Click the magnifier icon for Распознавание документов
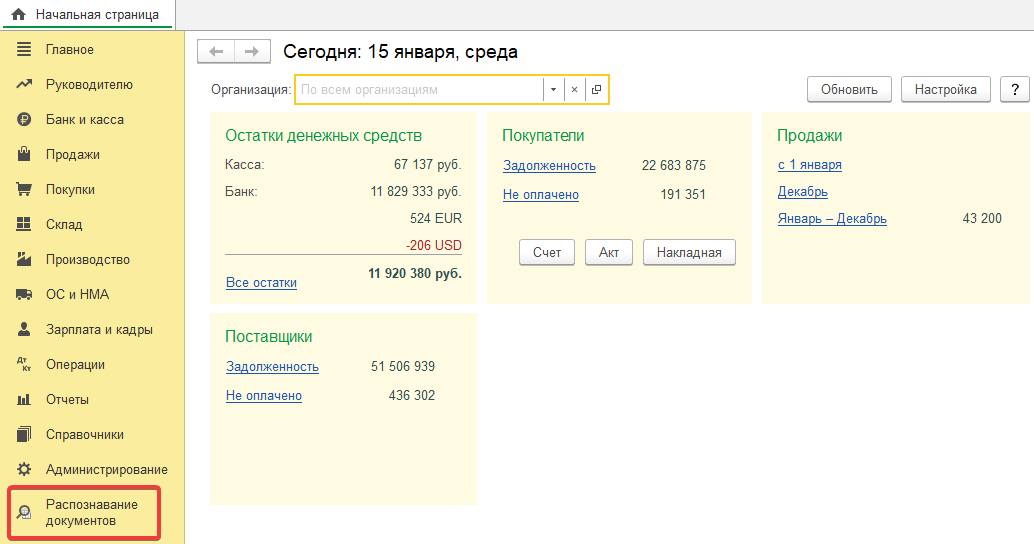1034x544 pixels. pyautogui.click(x=24, y=513)
